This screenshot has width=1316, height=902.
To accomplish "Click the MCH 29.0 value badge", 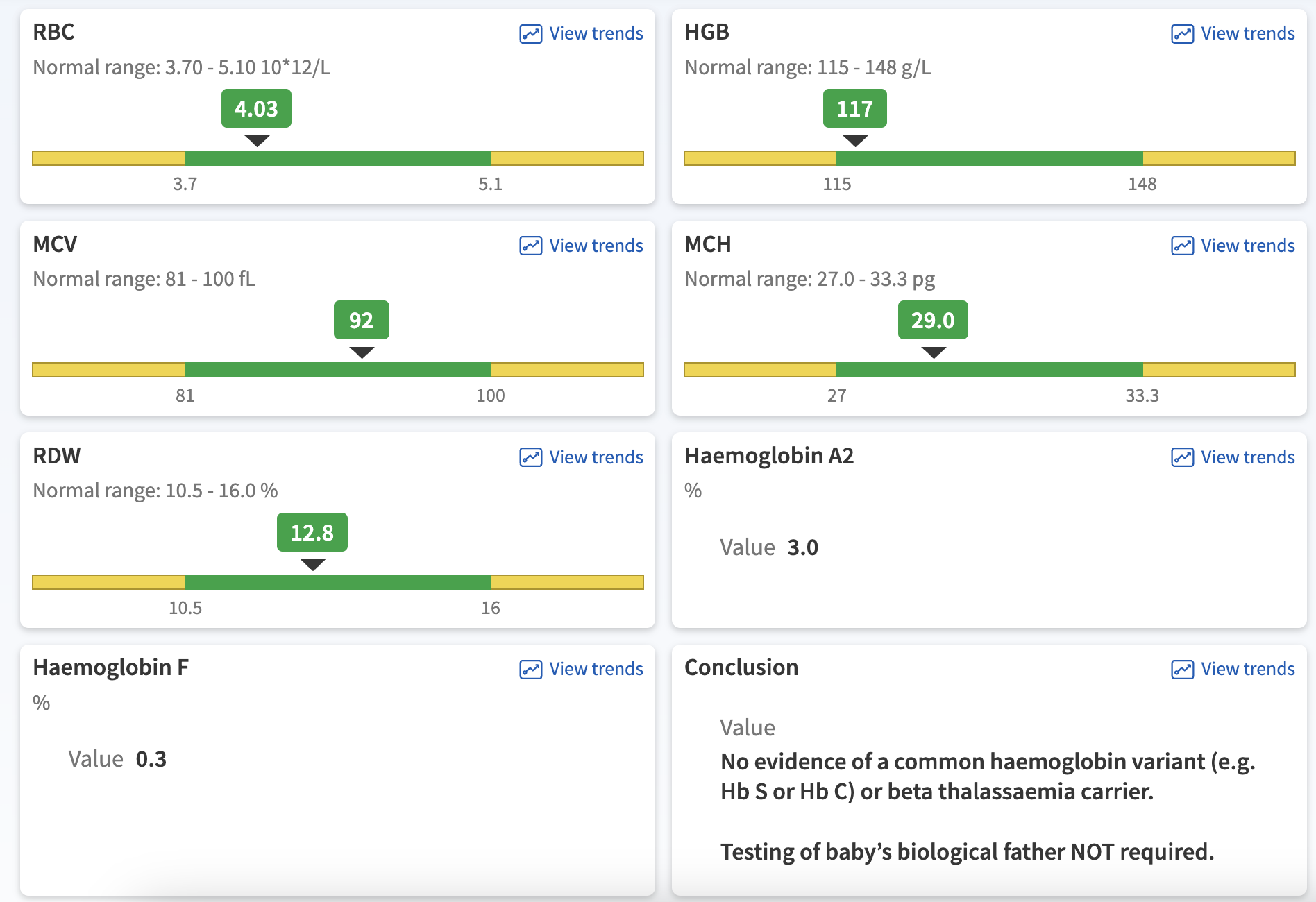I will 932,321.
